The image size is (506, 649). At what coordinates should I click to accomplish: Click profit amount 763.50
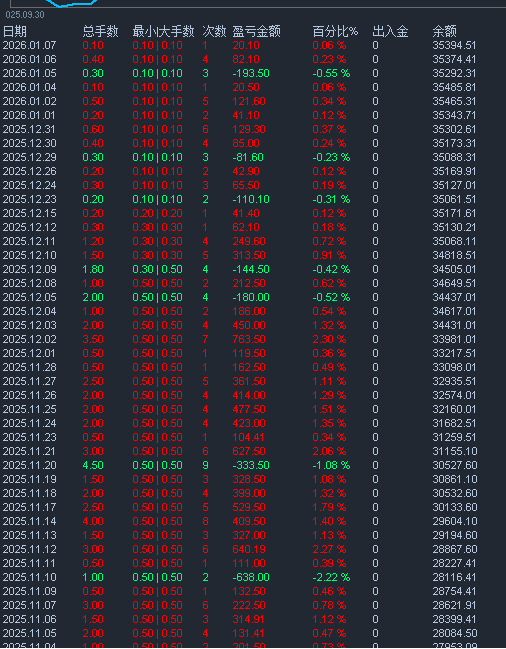coord(249,339)
